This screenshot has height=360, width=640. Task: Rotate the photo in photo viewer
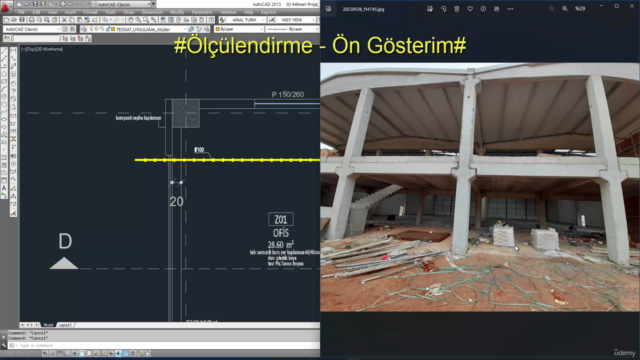click(443, 9)
